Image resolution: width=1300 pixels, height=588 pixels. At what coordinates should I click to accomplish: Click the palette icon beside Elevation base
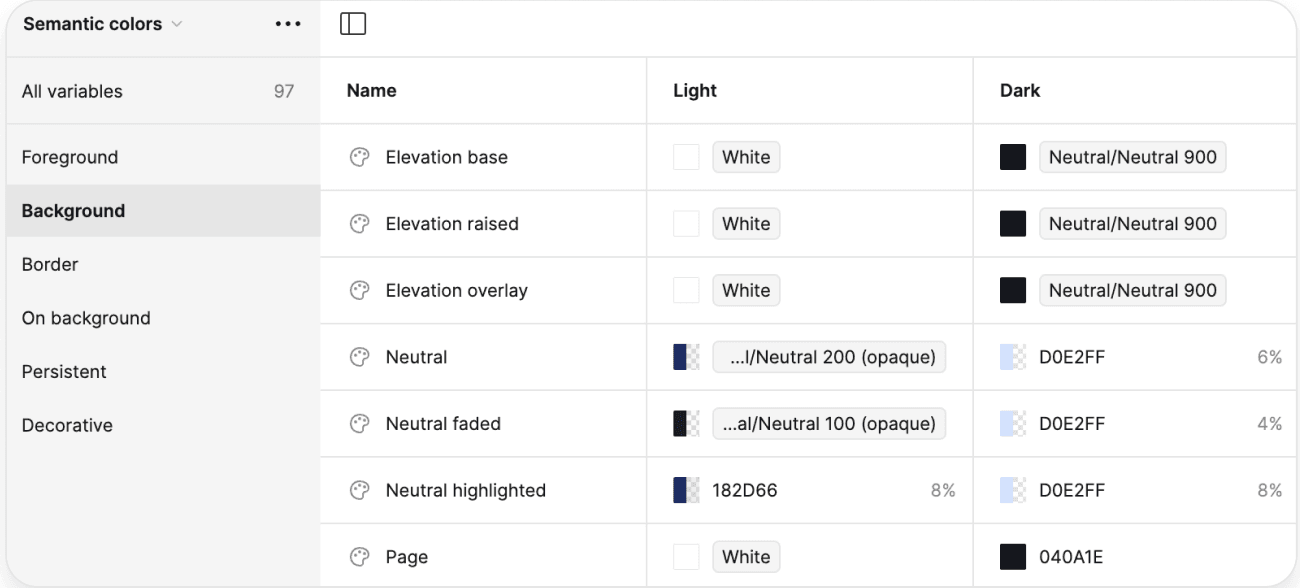point(359,157)
